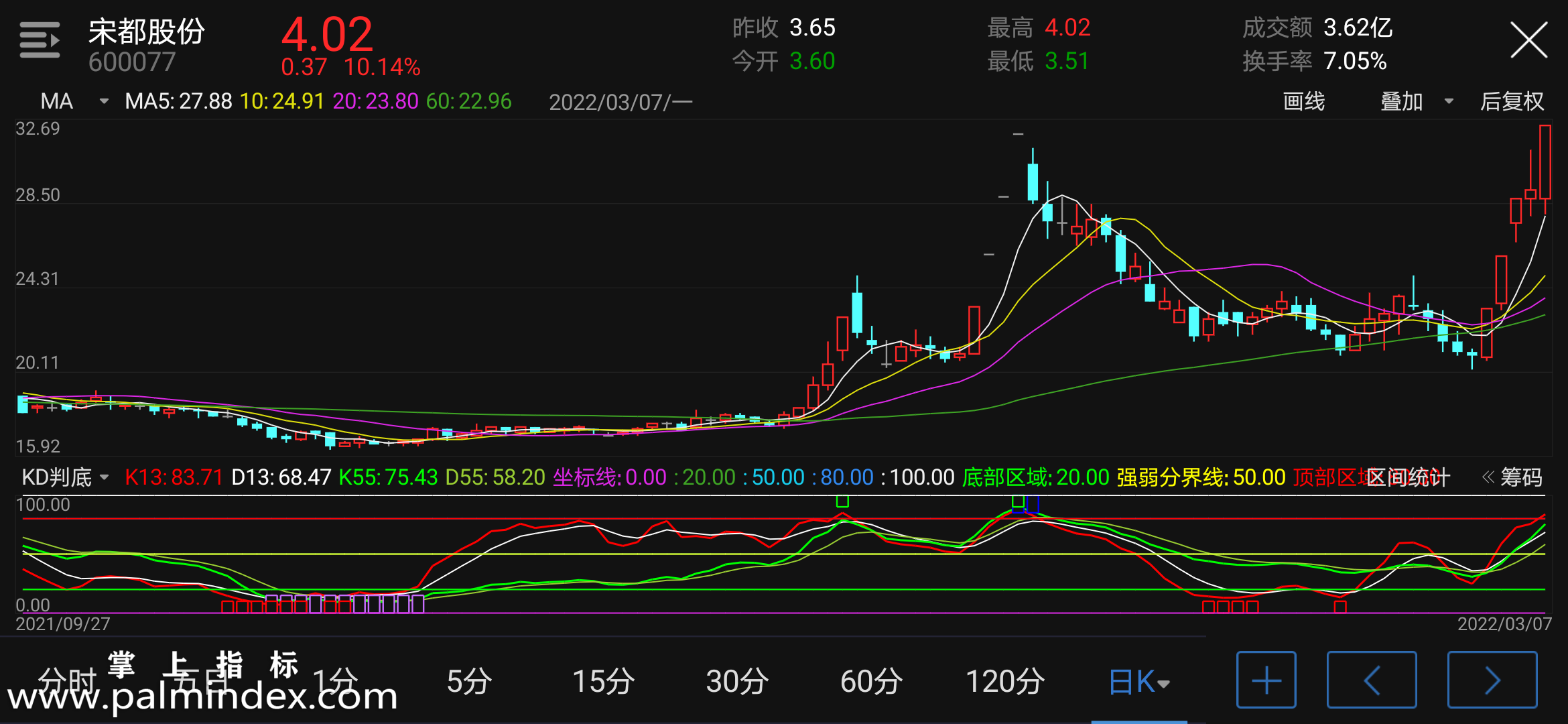Select the D13: 68.47 indicator value

coord(281,477)
